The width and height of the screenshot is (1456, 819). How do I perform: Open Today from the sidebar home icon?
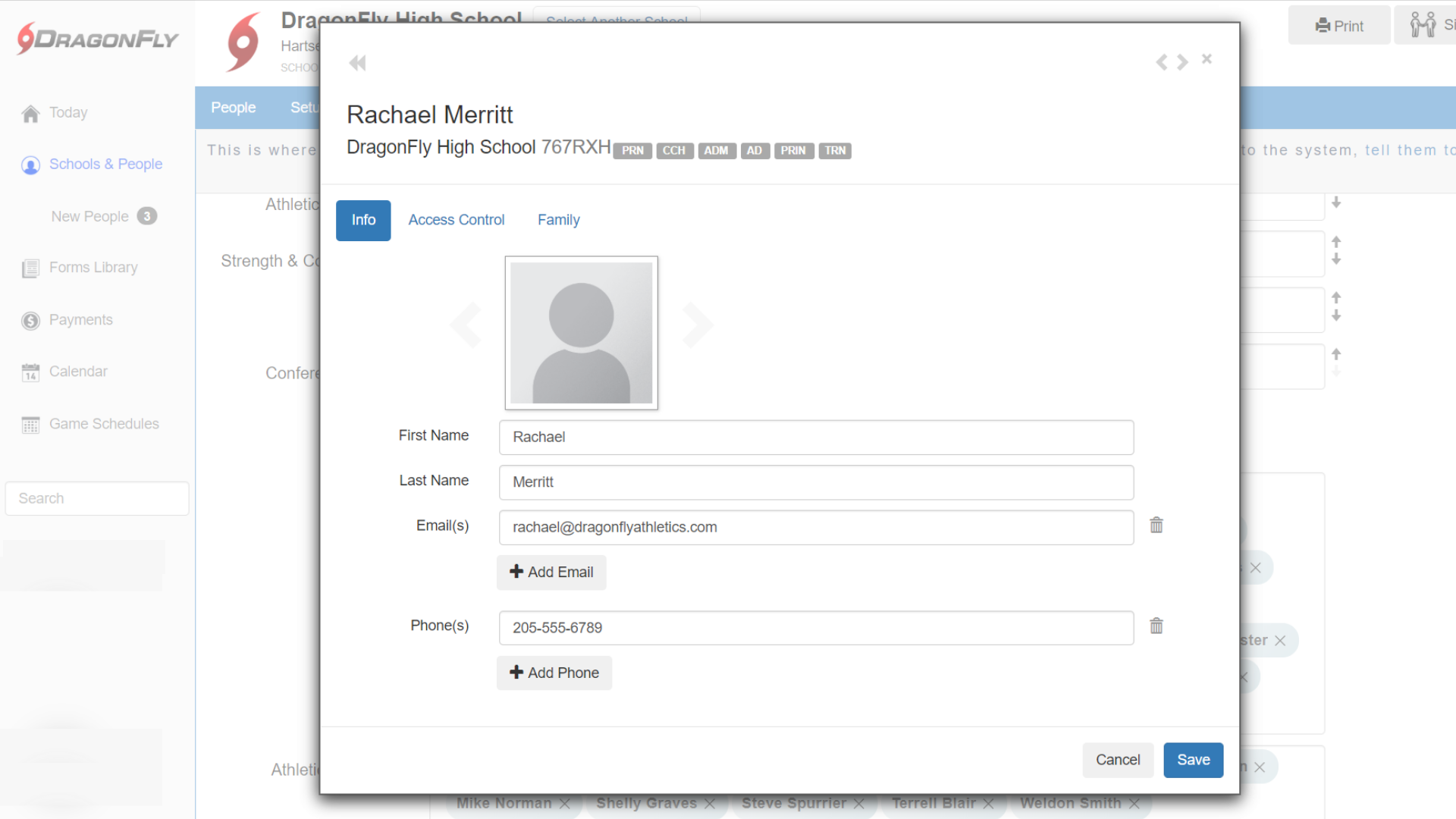click(30, 114)
